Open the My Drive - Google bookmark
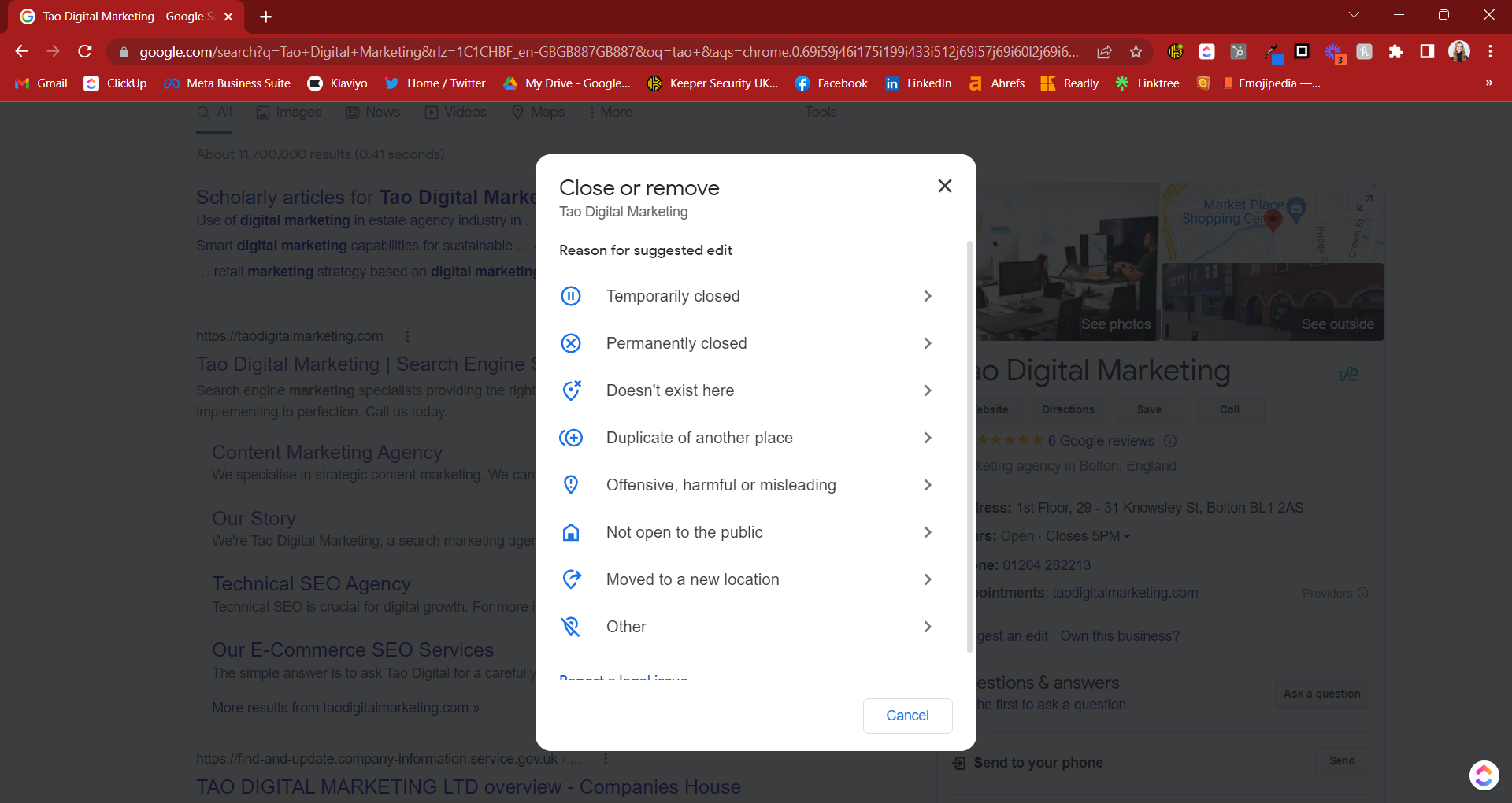This screenshot has height=803, width=1512. coord(567,83)
